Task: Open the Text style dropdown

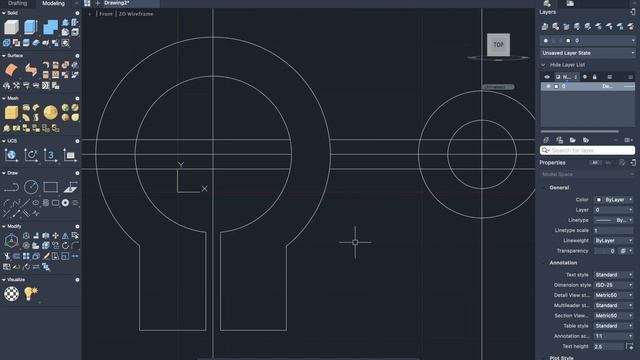Action: [614, 275]
